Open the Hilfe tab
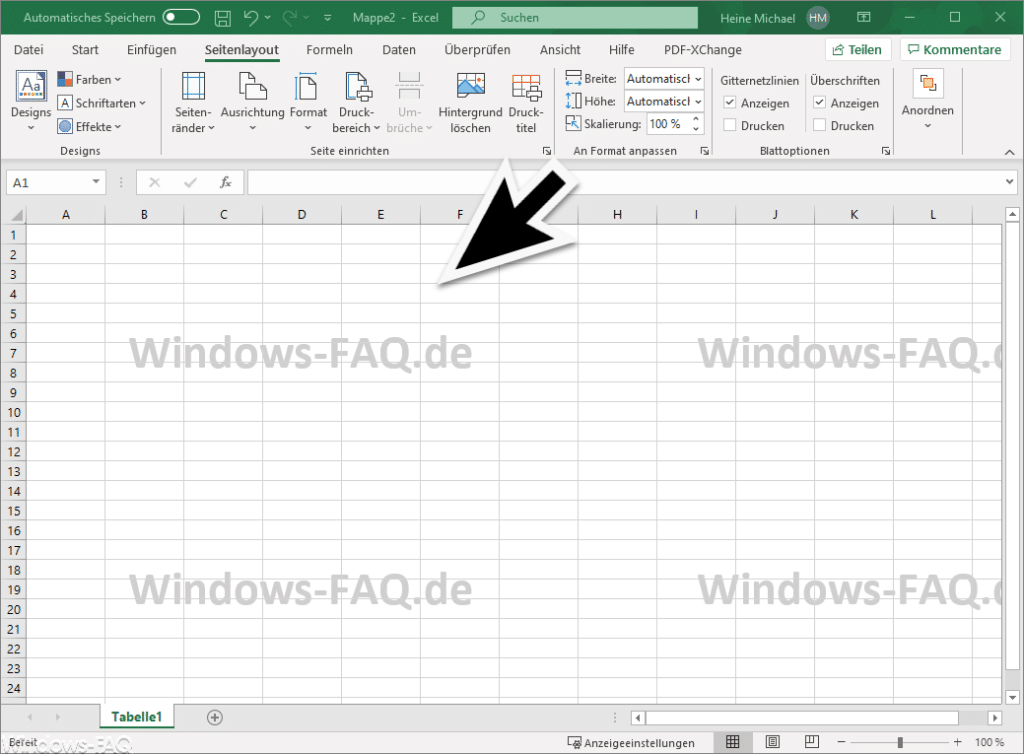1024x754 pixels. (x=621, y=50)
